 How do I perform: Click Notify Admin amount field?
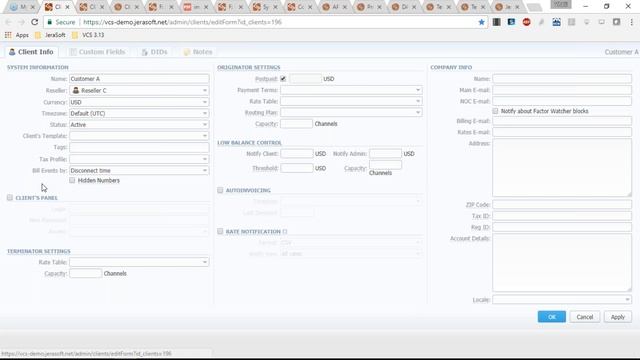coord(385,153)
